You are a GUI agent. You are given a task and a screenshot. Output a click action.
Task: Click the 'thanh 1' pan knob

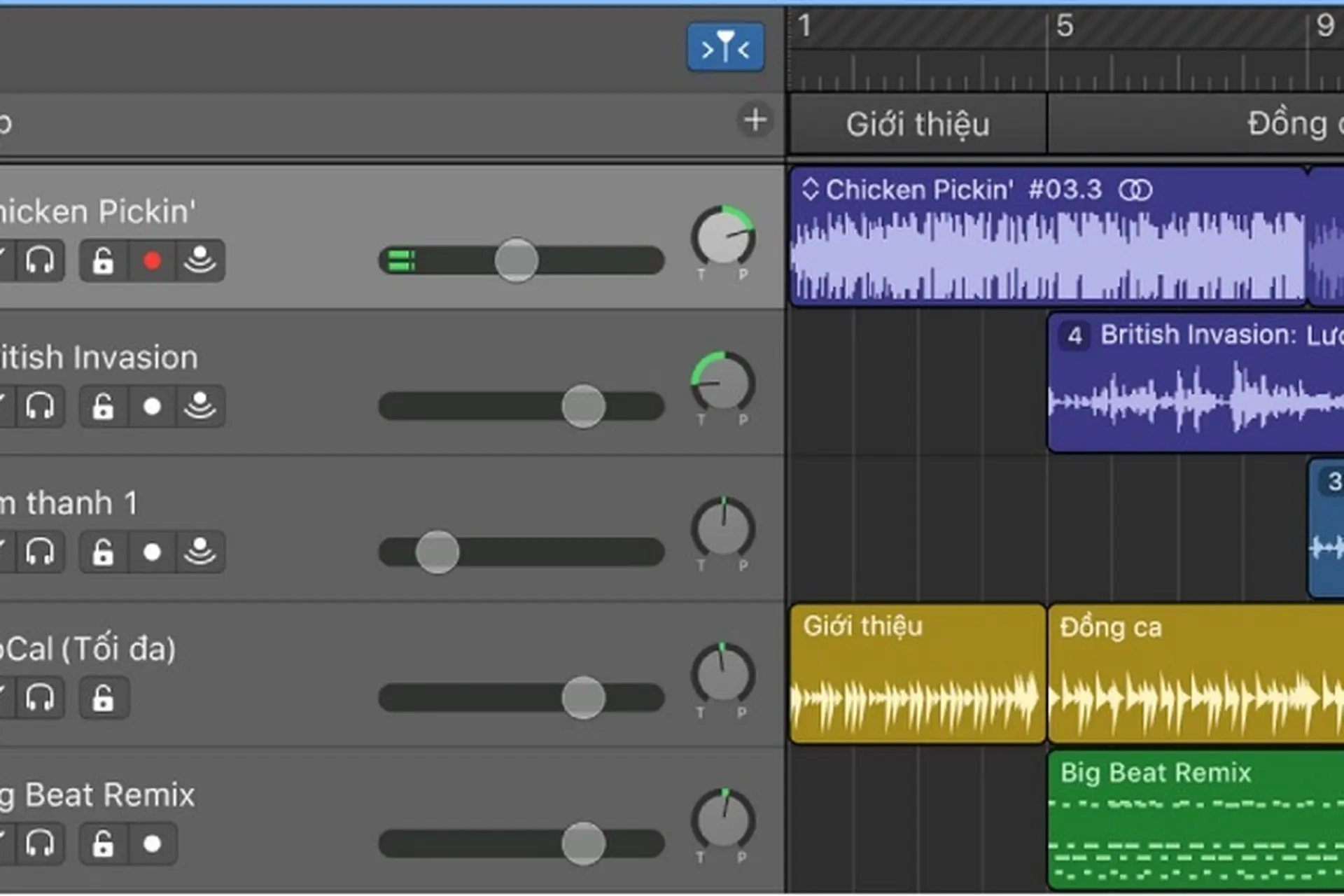coord(723,530)
